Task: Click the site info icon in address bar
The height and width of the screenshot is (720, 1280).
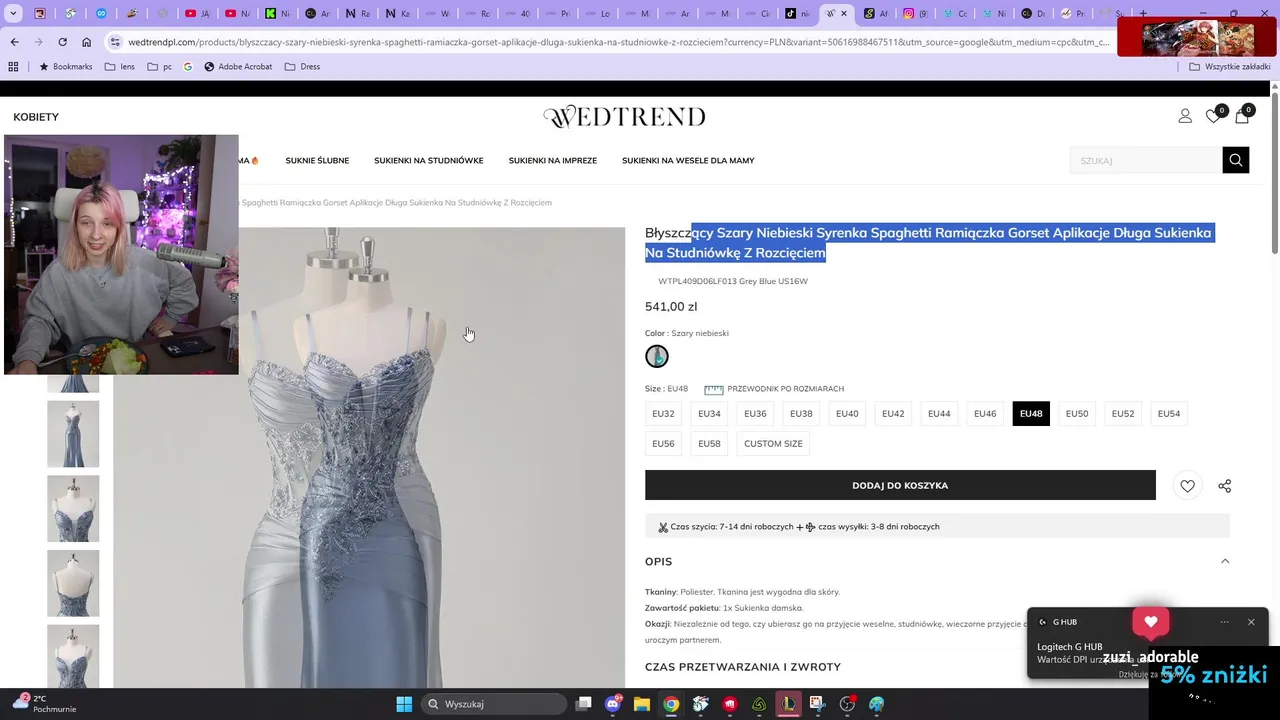Action: point(115,42)
